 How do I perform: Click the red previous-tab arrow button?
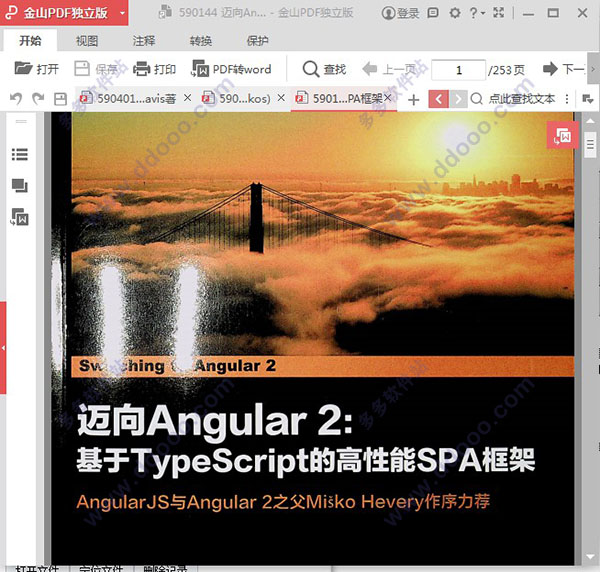[x=439, y=99]
